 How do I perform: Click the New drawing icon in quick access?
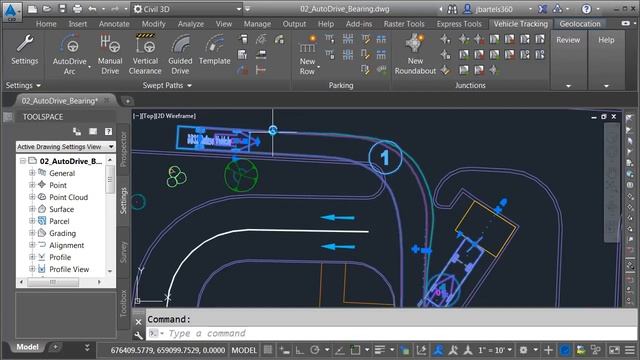(32, 9)
